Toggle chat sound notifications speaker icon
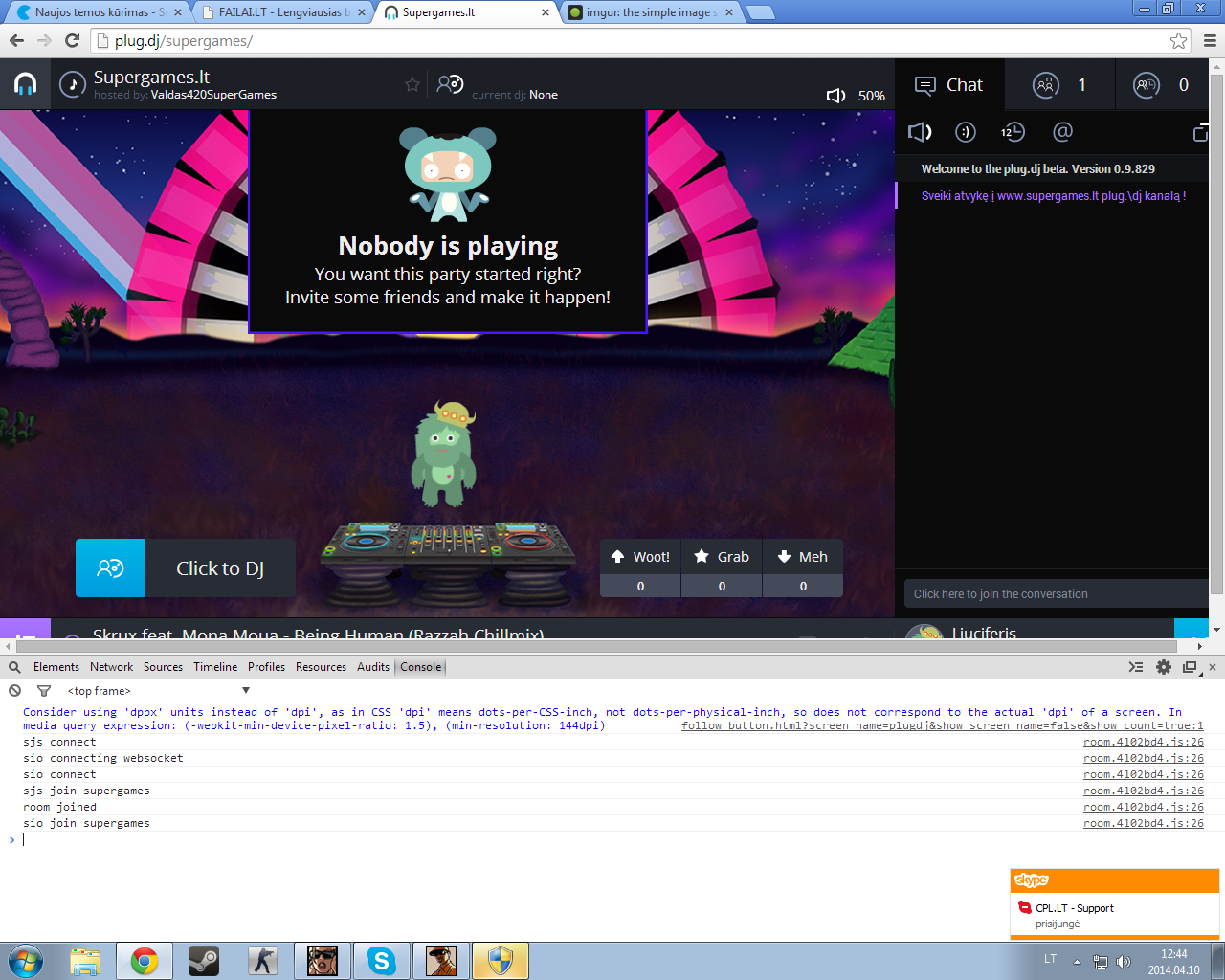This screenshot has height=980, width=1225. pyautogui.click(x=920, y=132)
